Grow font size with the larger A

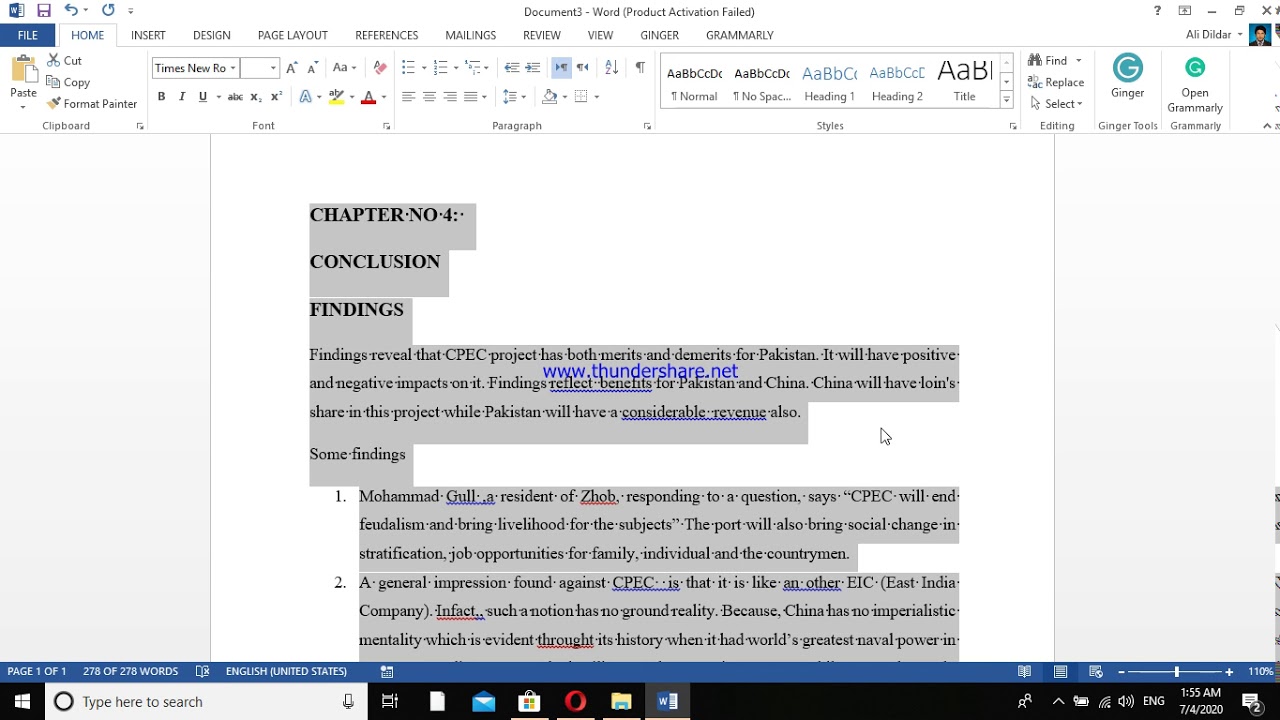click(292, 68)
